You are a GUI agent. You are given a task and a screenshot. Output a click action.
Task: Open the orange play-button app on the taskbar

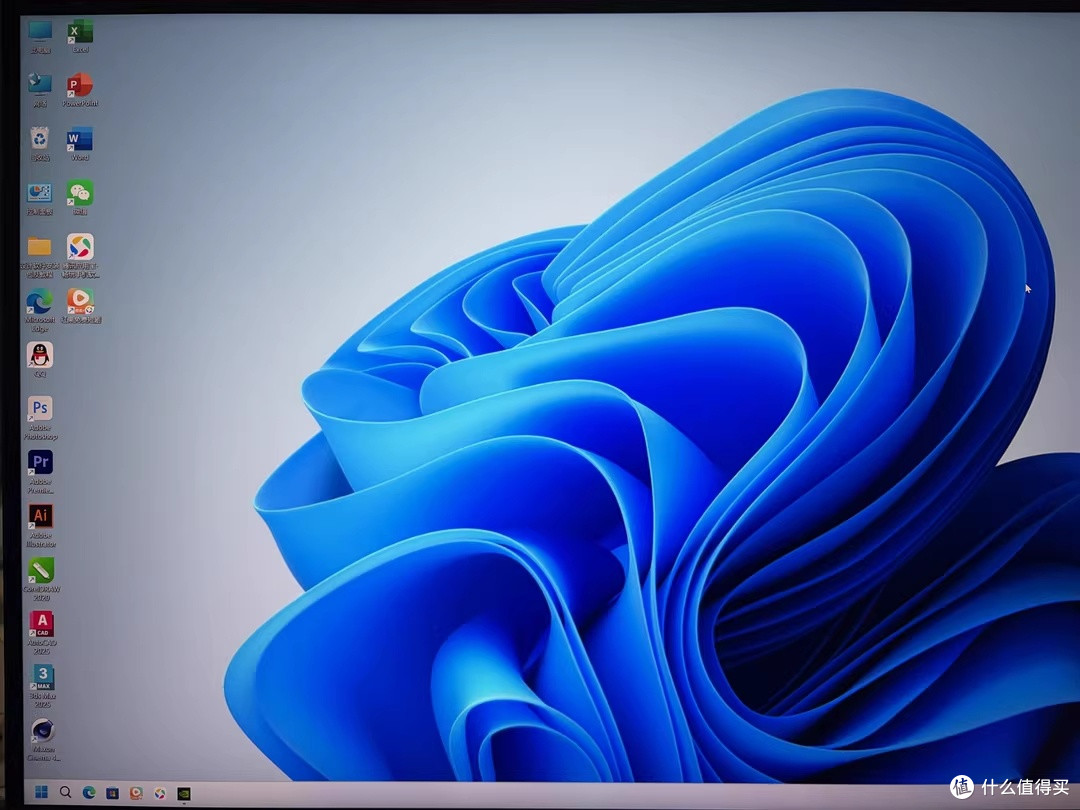pyautogui.click(x=136, y=793)
